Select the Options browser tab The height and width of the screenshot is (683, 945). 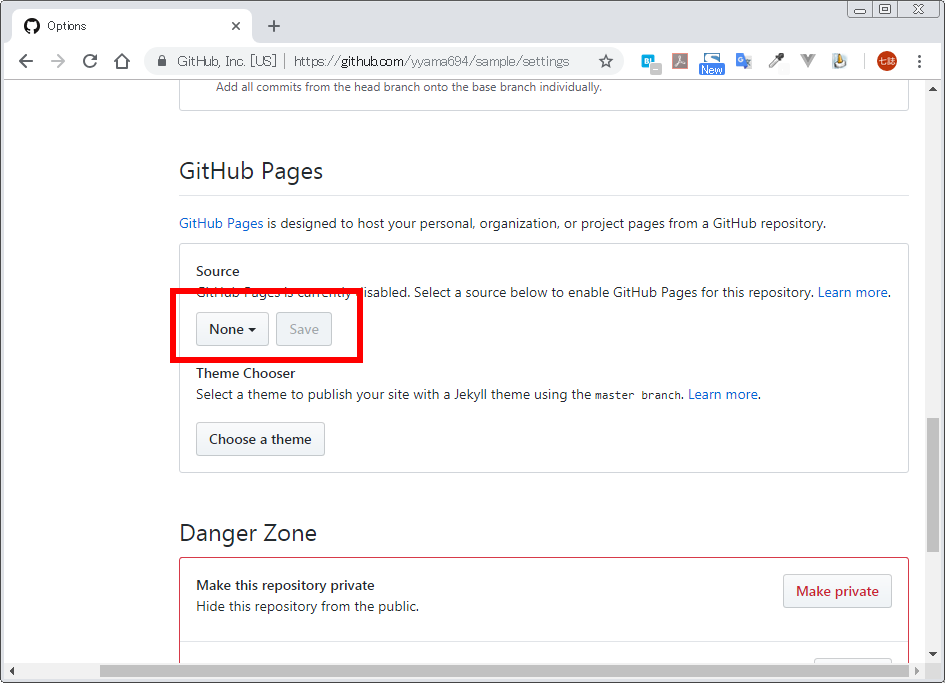[x=131, y=26]
